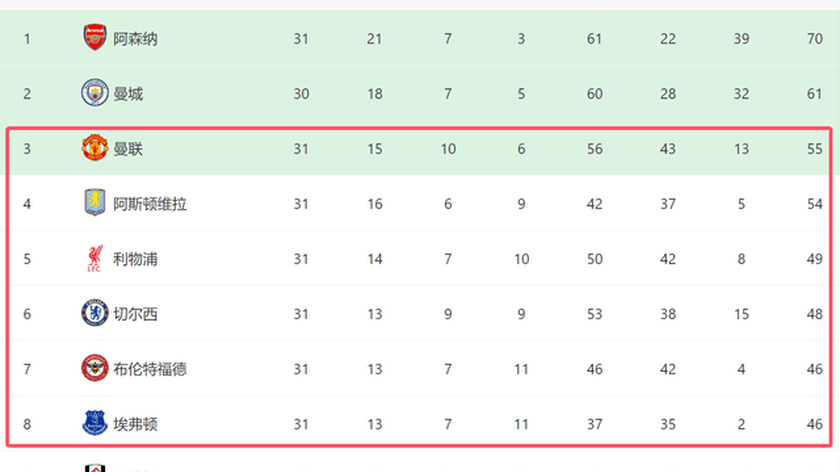Click Manchester City's 61 points cell

815,94
